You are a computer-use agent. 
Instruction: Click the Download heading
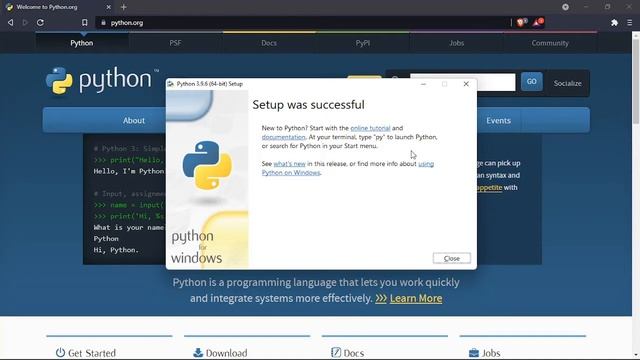[226, 353]
